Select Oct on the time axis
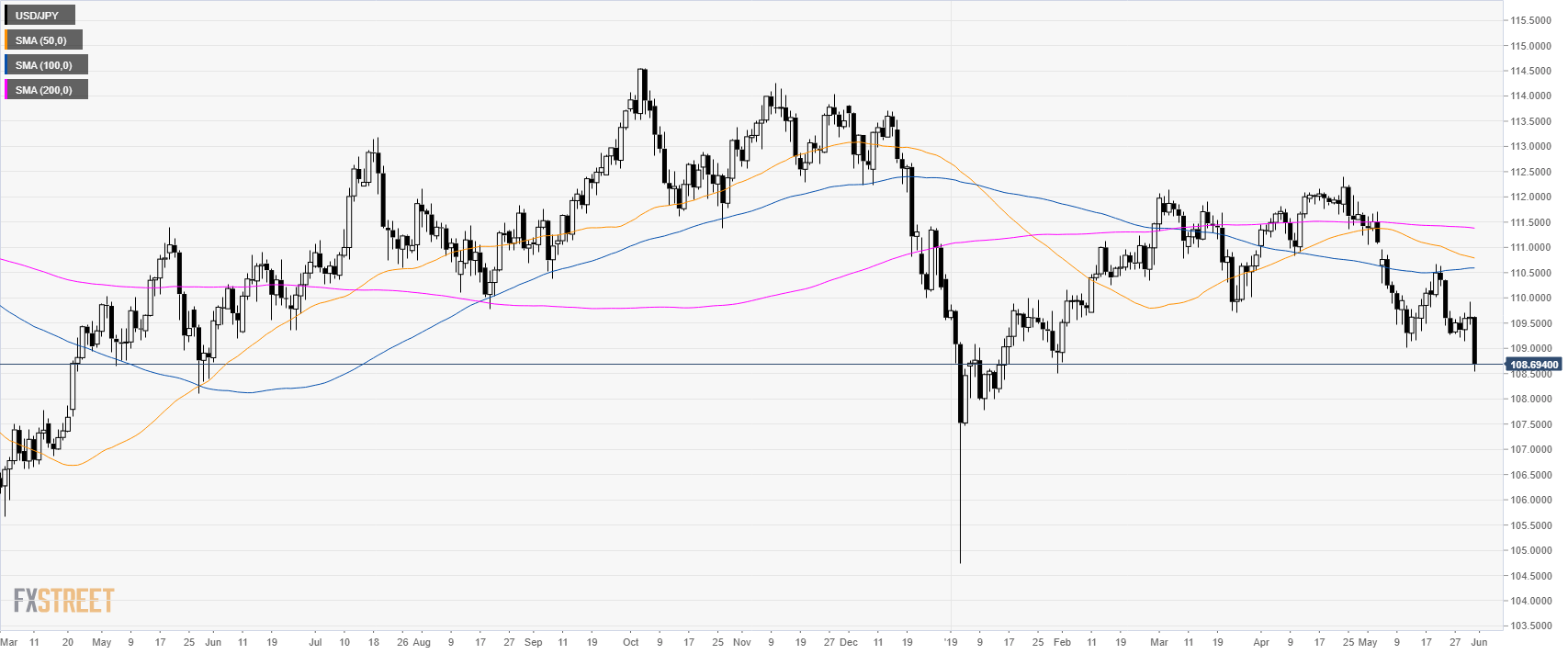Image resolution: width=1568 pixels, height=654 pixels. (630, 642)
